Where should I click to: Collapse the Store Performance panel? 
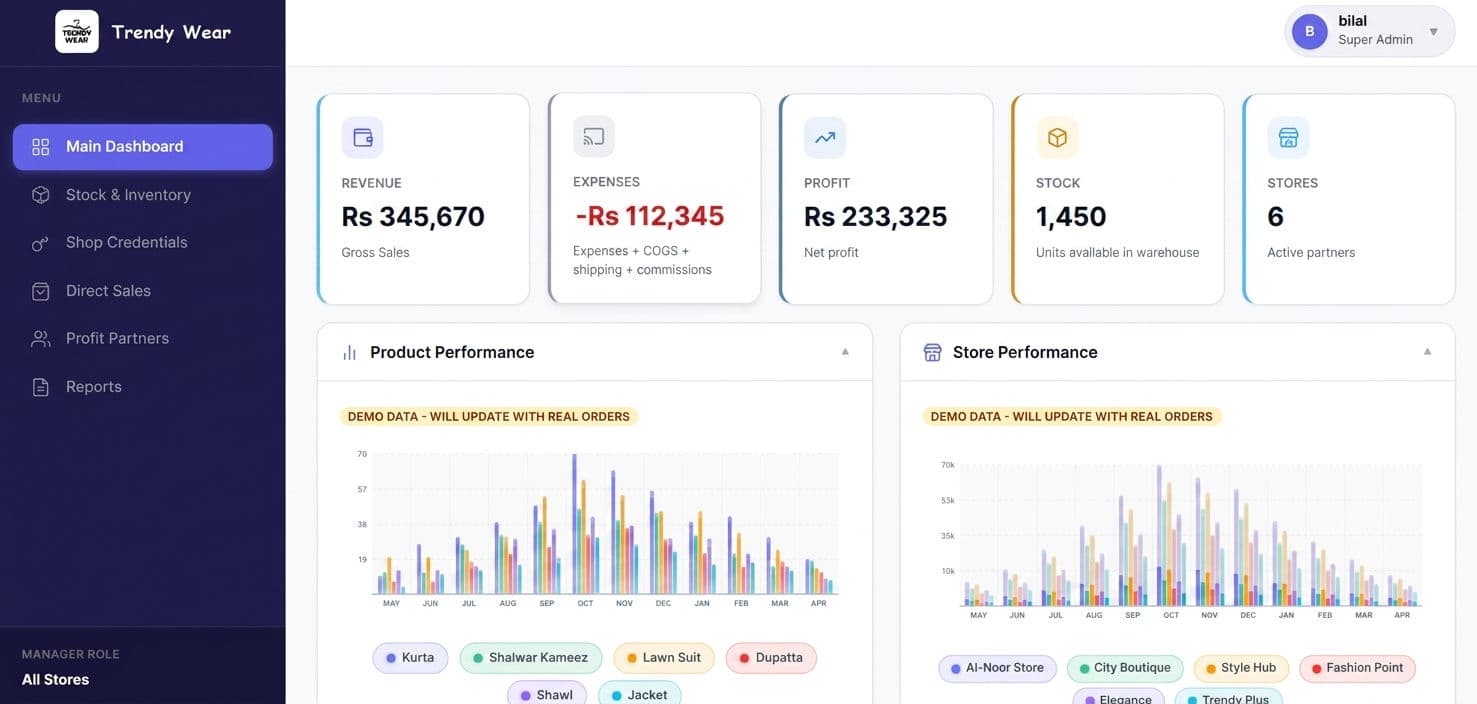[x=1427, y=350]
